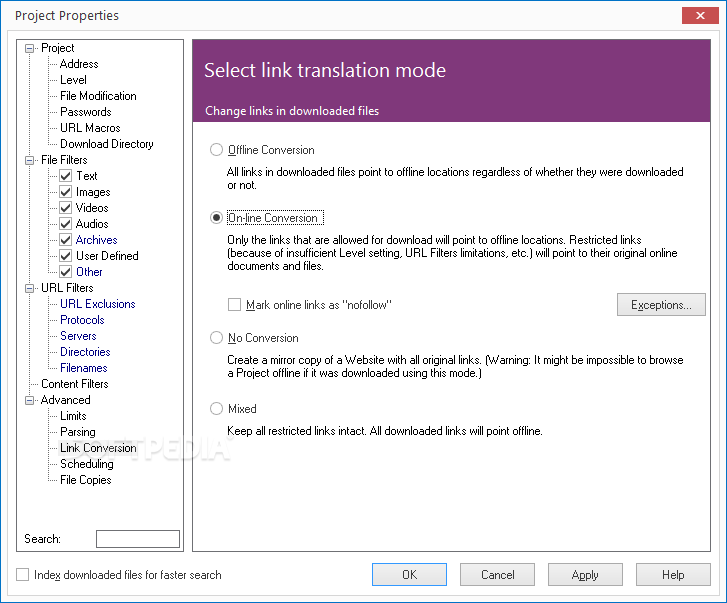
Task: Choose the No Conversion radio option
Action: click(x=216, y=338)
